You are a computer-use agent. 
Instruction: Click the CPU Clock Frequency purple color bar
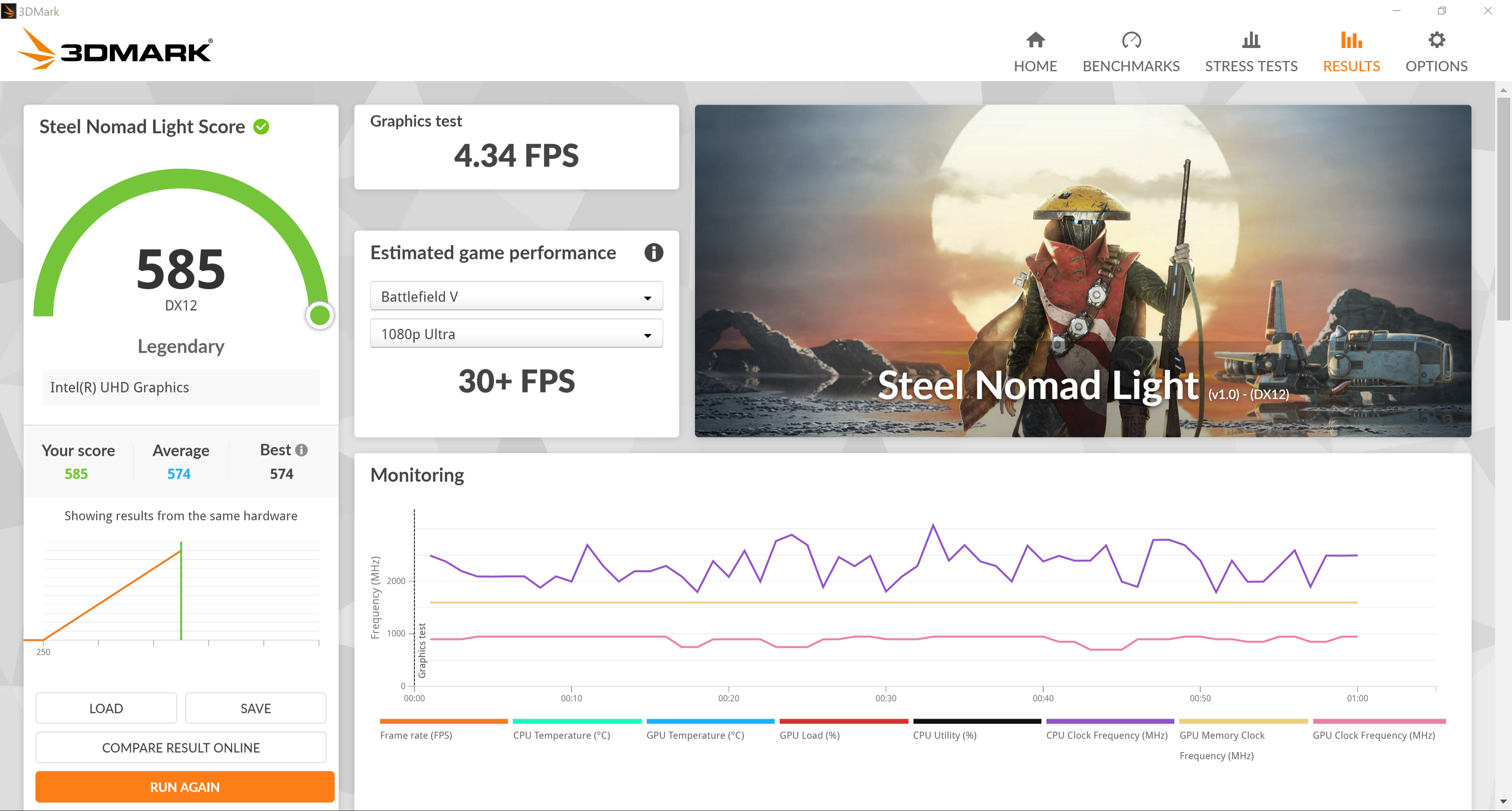tap(1109, 721)
